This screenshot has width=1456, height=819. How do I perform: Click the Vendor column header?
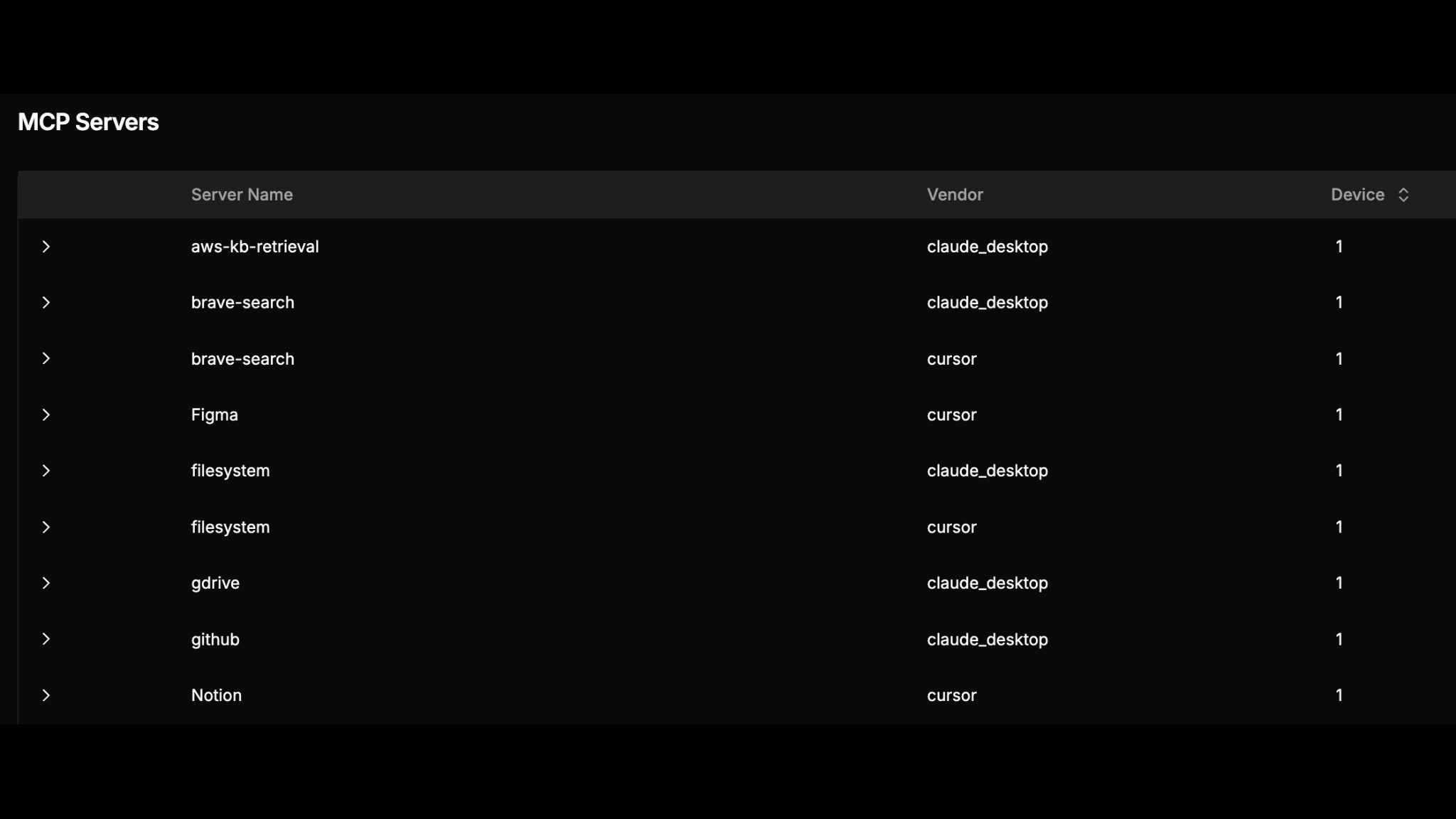(955, 195)
